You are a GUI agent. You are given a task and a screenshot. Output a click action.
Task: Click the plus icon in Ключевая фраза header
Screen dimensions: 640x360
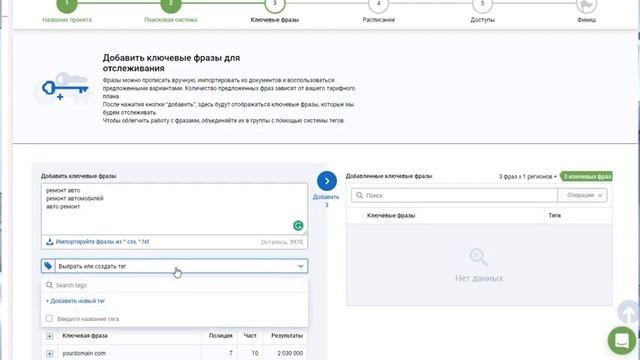click(49, 336)
